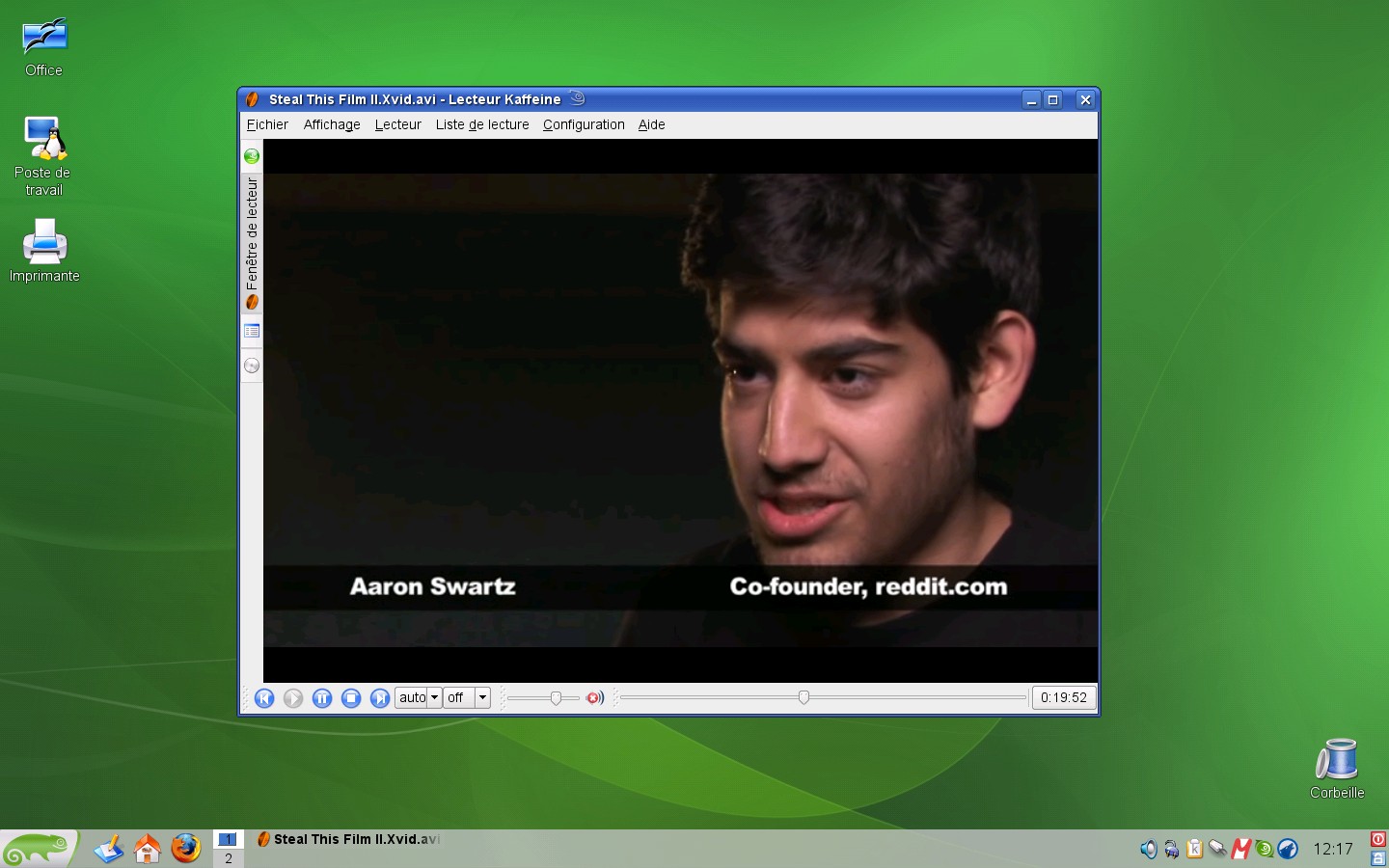
Task: Open the Configuration menu
Action: click(584, 124)
